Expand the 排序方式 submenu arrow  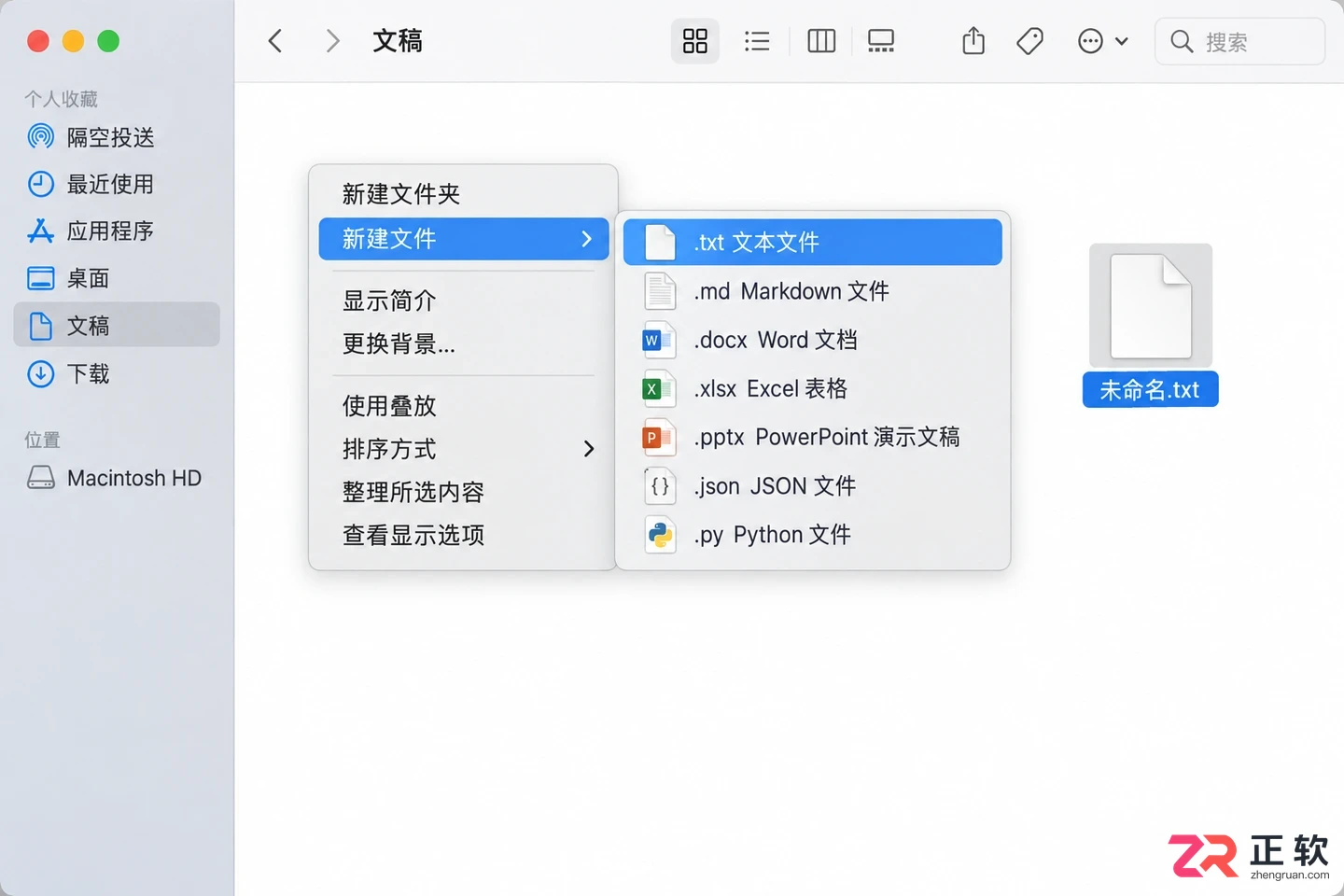[x=588, y=449]
